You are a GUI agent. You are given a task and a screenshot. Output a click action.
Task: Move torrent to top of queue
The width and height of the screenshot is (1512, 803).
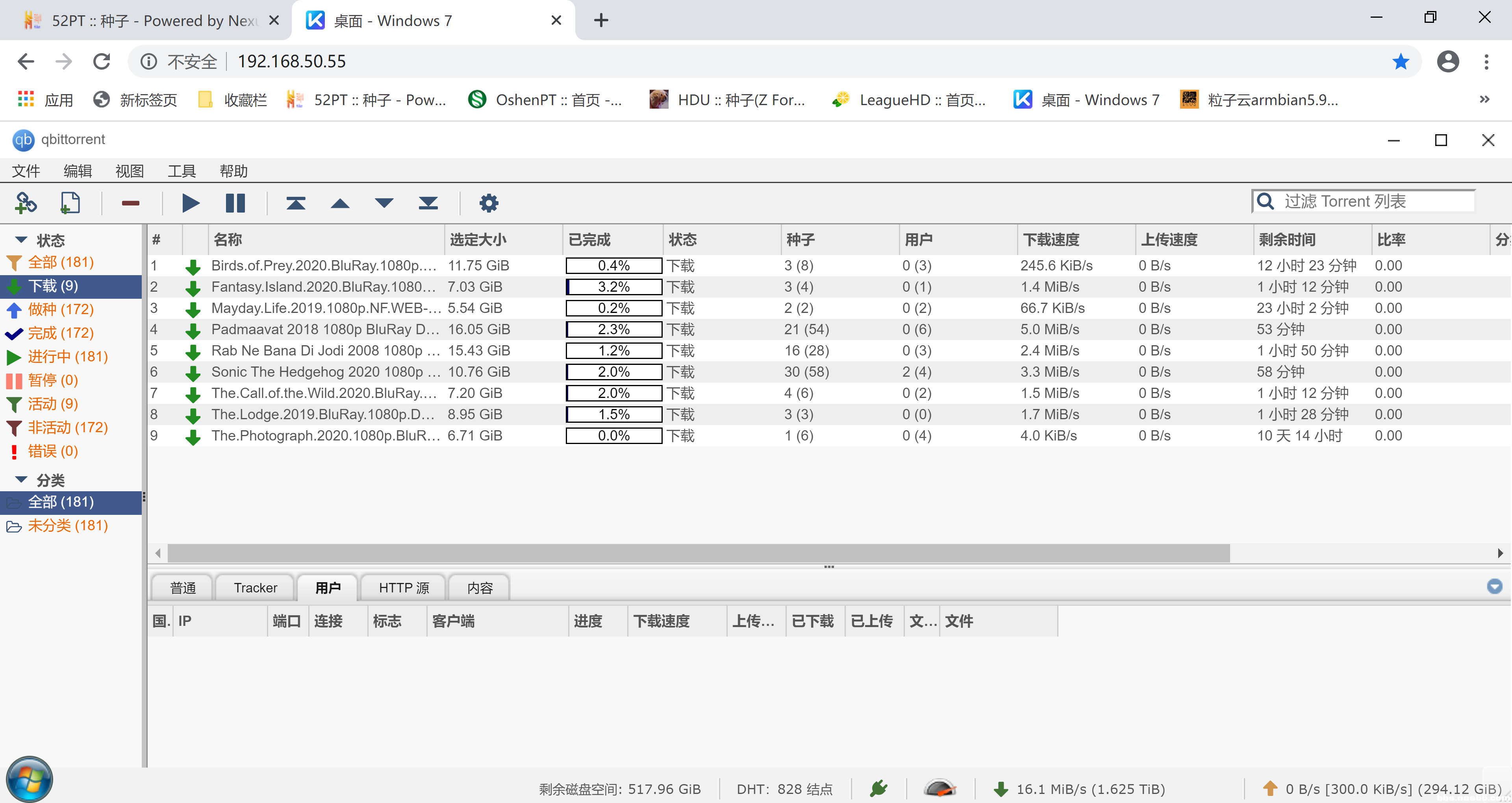point(296,203)
